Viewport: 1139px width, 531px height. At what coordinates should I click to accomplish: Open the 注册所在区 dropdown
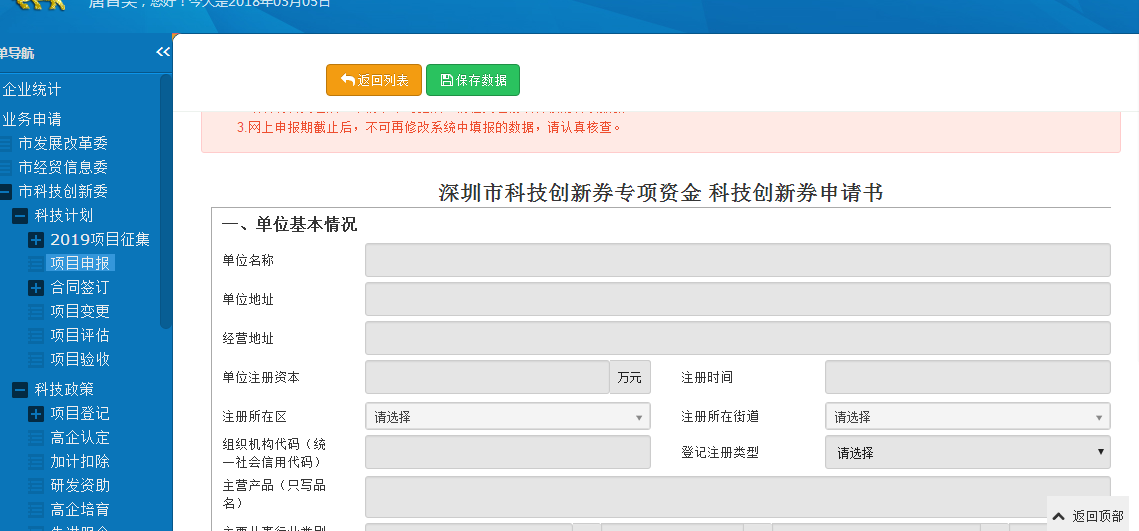tap(508, 417)
